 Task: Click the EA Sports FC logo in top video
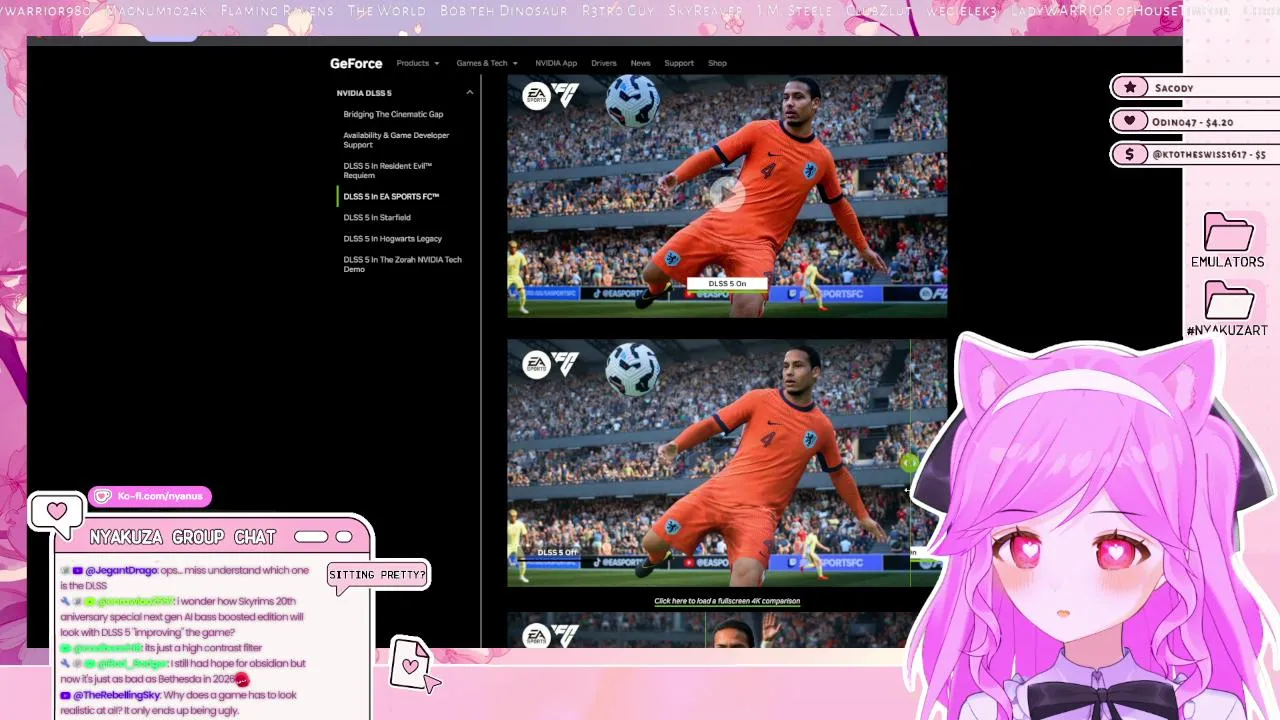(550, 96)
